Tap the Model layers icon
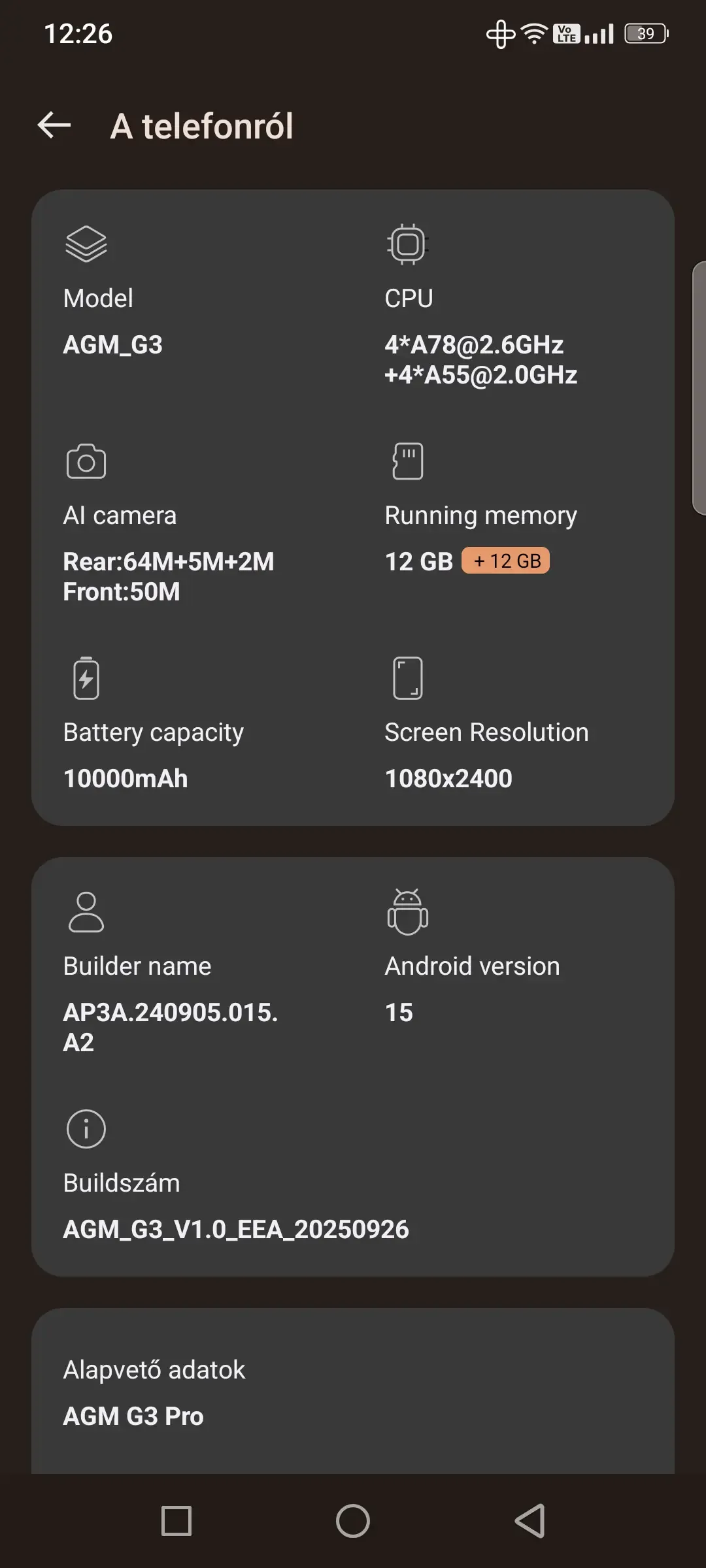The height and width of the screenshot is (1568, 706). 86,244
